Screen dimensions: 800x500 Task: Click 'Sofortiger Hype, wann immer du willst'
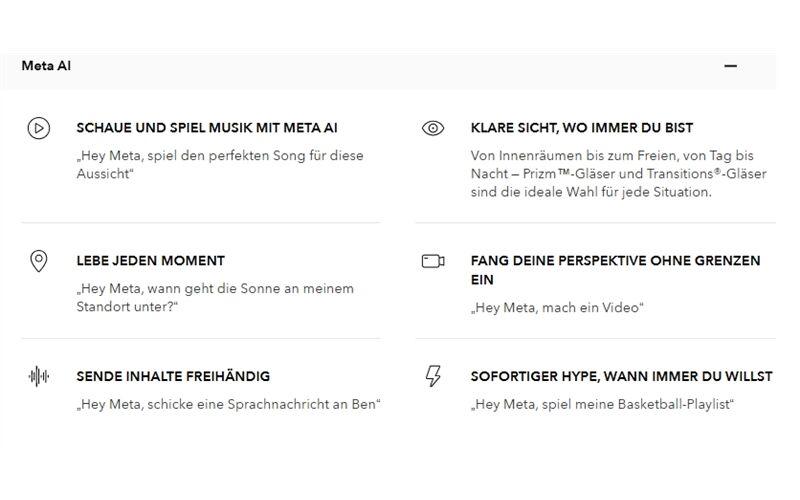[621, 376]
